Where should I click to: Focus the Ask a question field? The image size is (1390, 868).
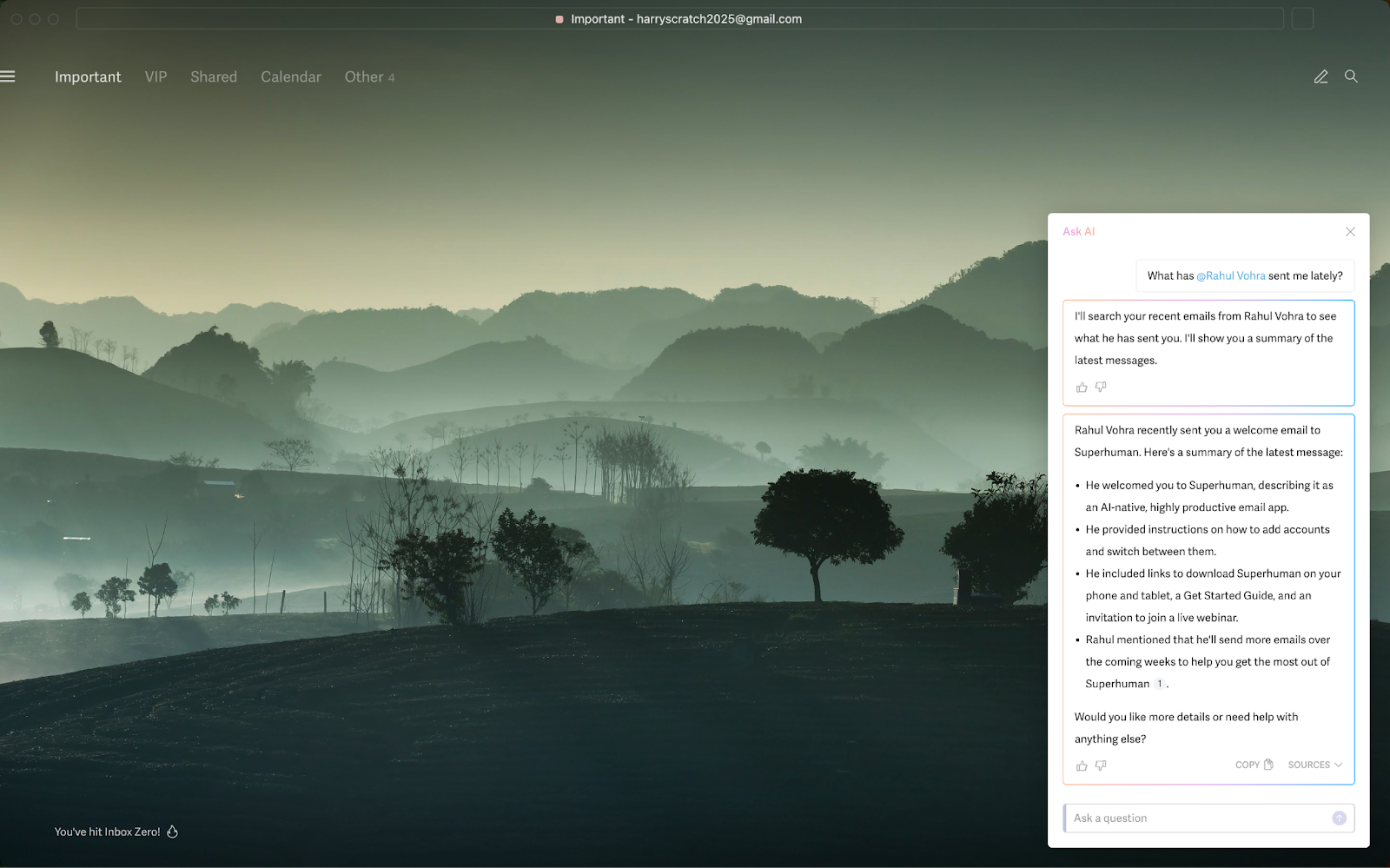point(1197,818)
